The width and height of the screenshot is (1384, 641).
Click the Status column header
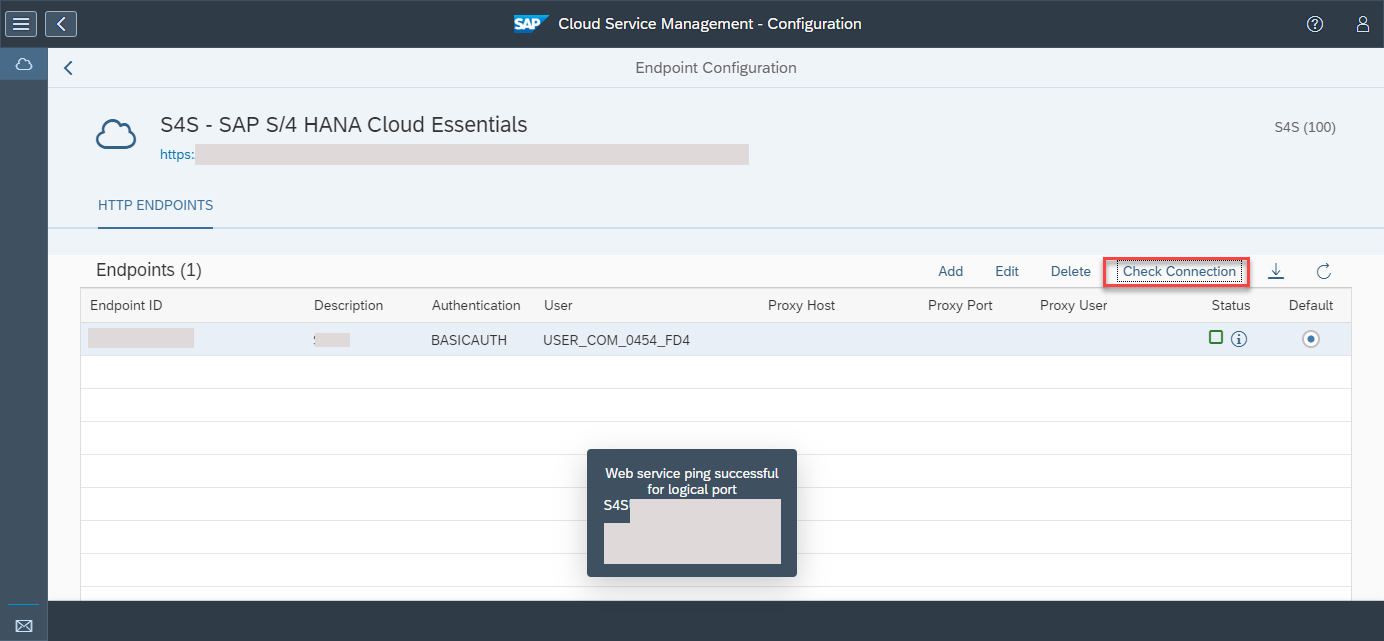(1231, 305)
